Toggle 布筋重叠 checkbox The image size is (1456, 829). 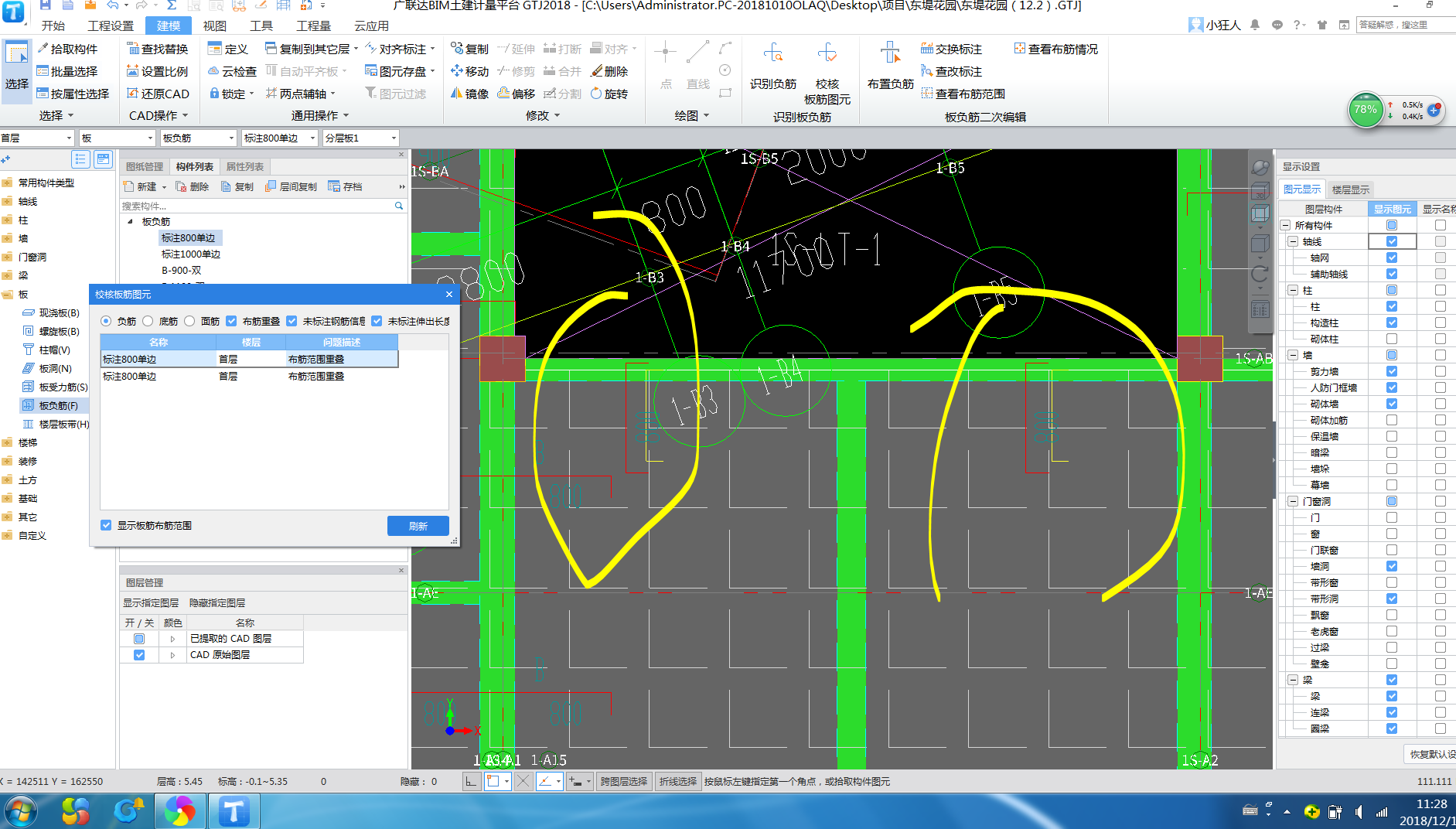coord(231,321)
